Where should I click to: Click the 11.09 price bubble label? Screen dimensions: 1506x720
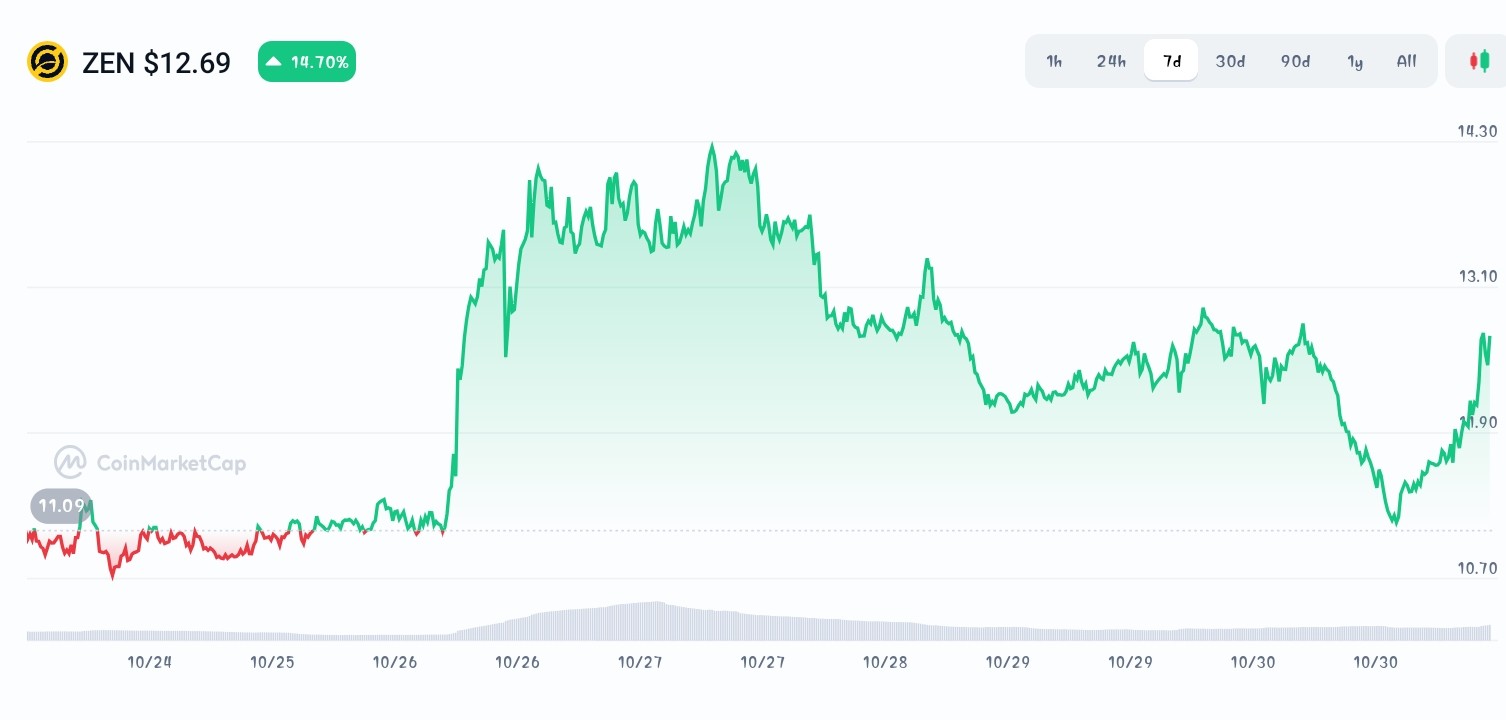[x=60, y=506]
